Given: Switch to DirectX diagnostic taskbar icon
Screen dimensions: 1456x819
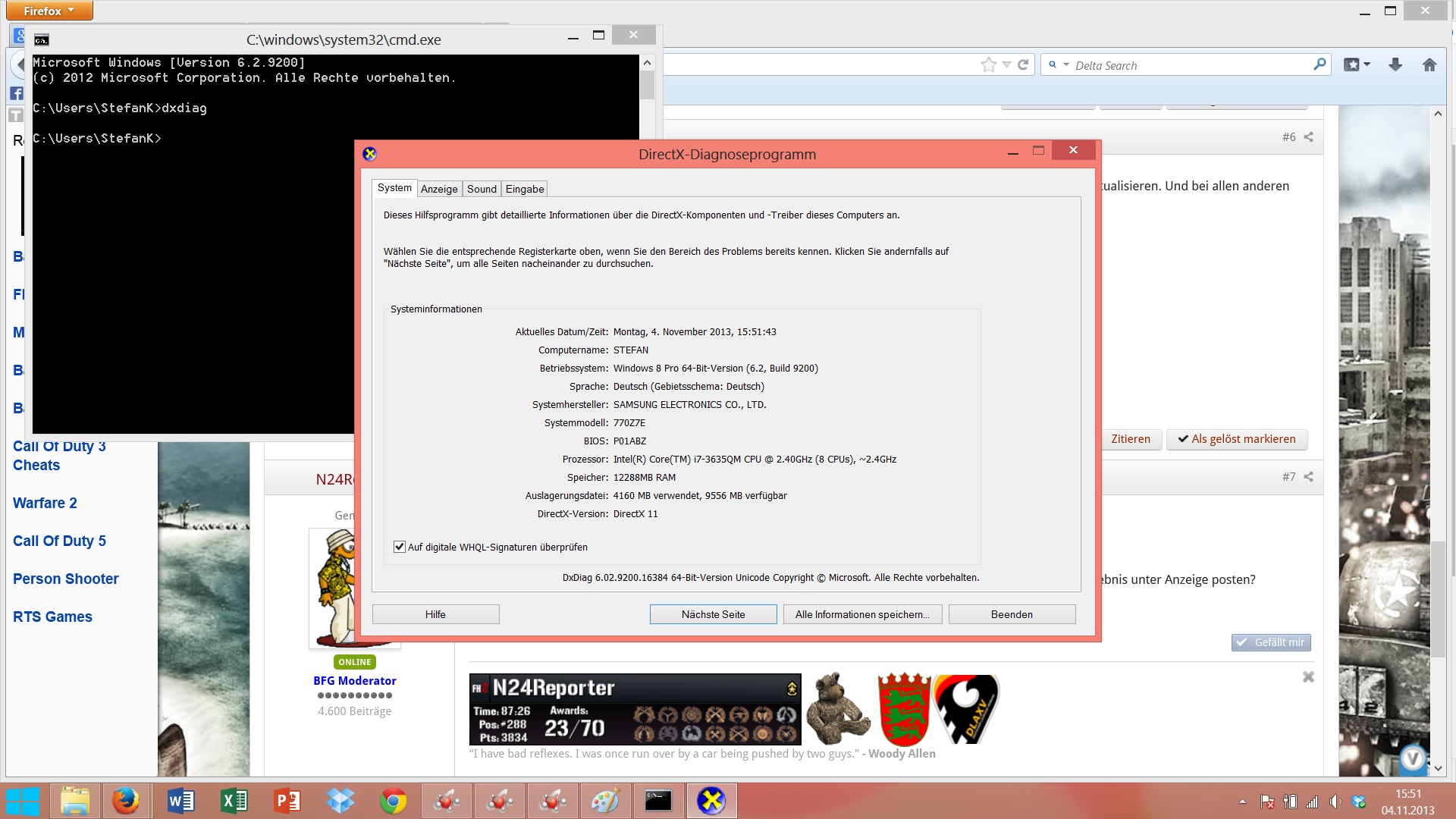Looking at the screenshot, I should click(711, 801).
